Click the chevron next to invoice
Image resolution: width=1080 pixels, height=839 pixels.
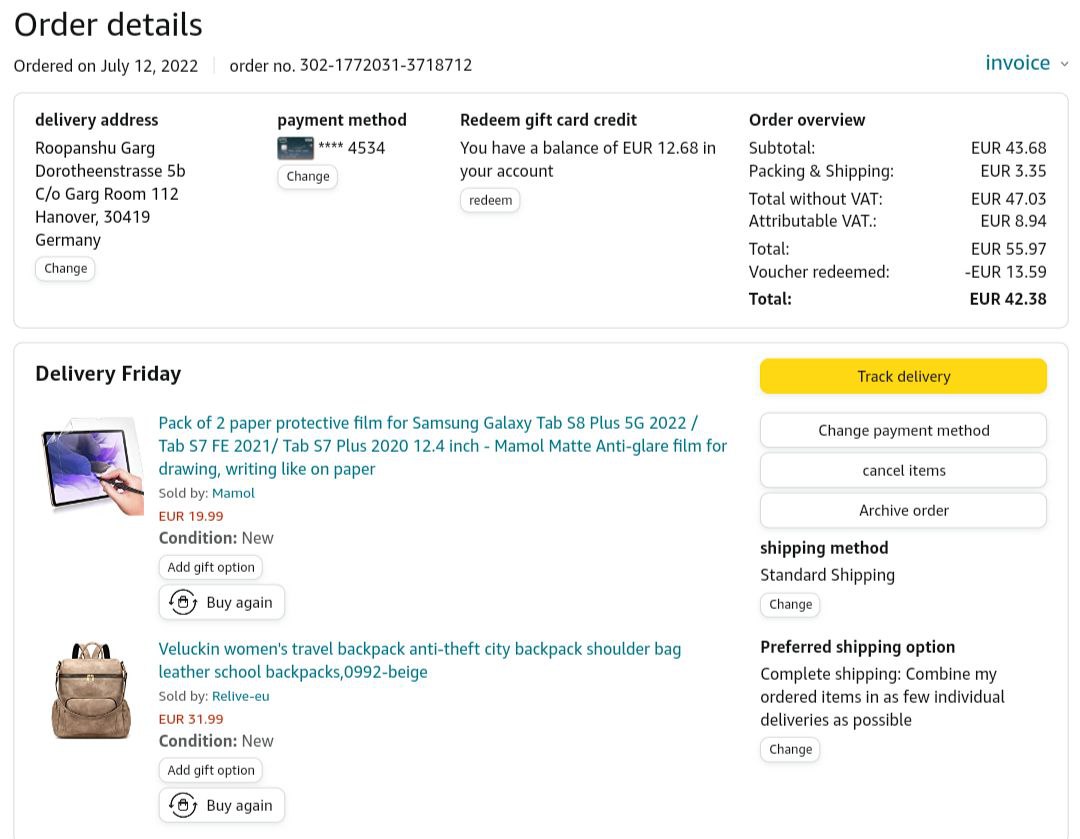coord(1064,64)
